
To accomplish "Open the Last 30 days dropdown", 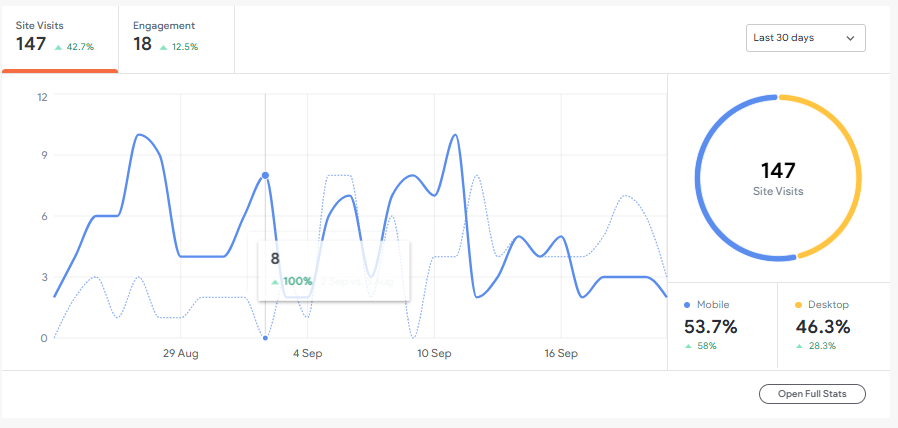I will click(805, 38).
